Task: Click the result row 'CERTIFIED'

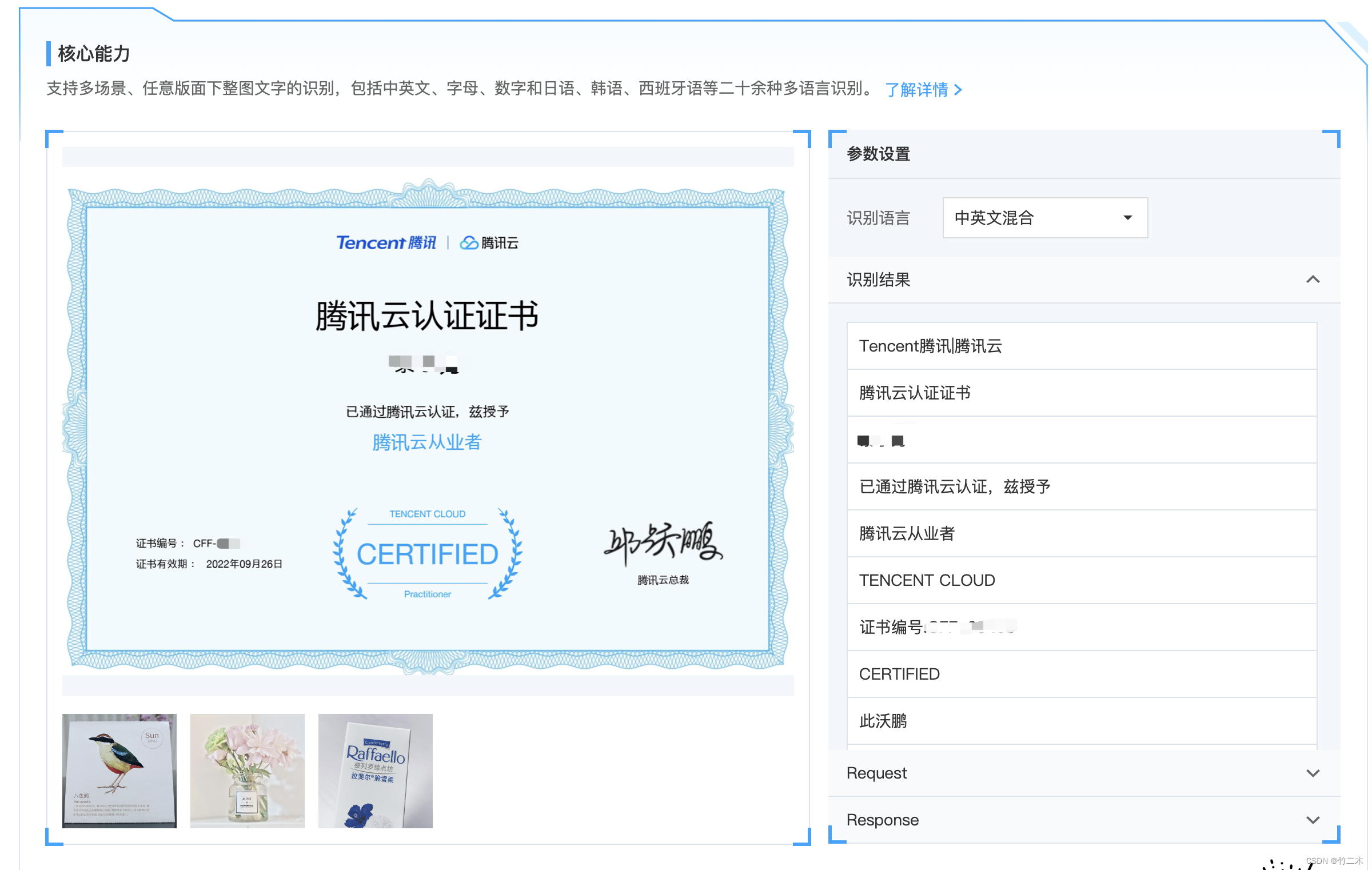Action: [x=1082, y=674]
